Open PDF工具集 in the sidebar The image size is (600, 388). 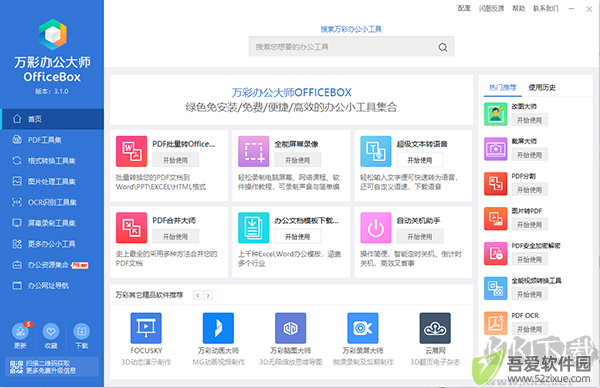52,140
